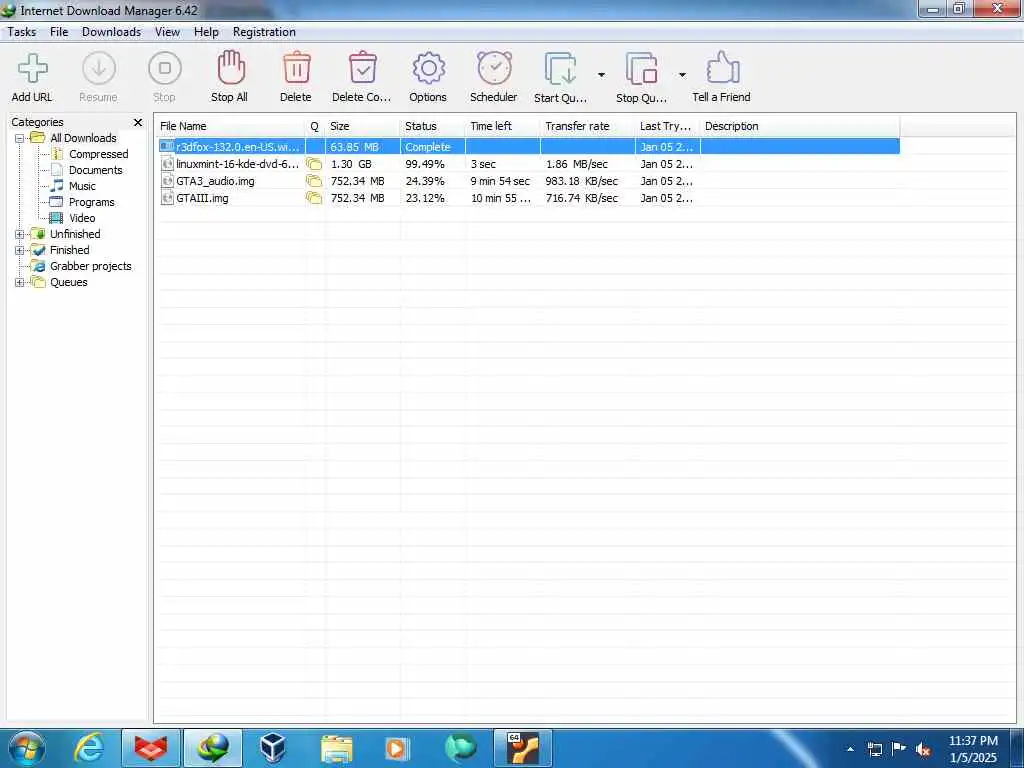The image size is (1024, 768).
Task: Select the Queues category label
Action: pyautogui.click(x=69, y=282)
